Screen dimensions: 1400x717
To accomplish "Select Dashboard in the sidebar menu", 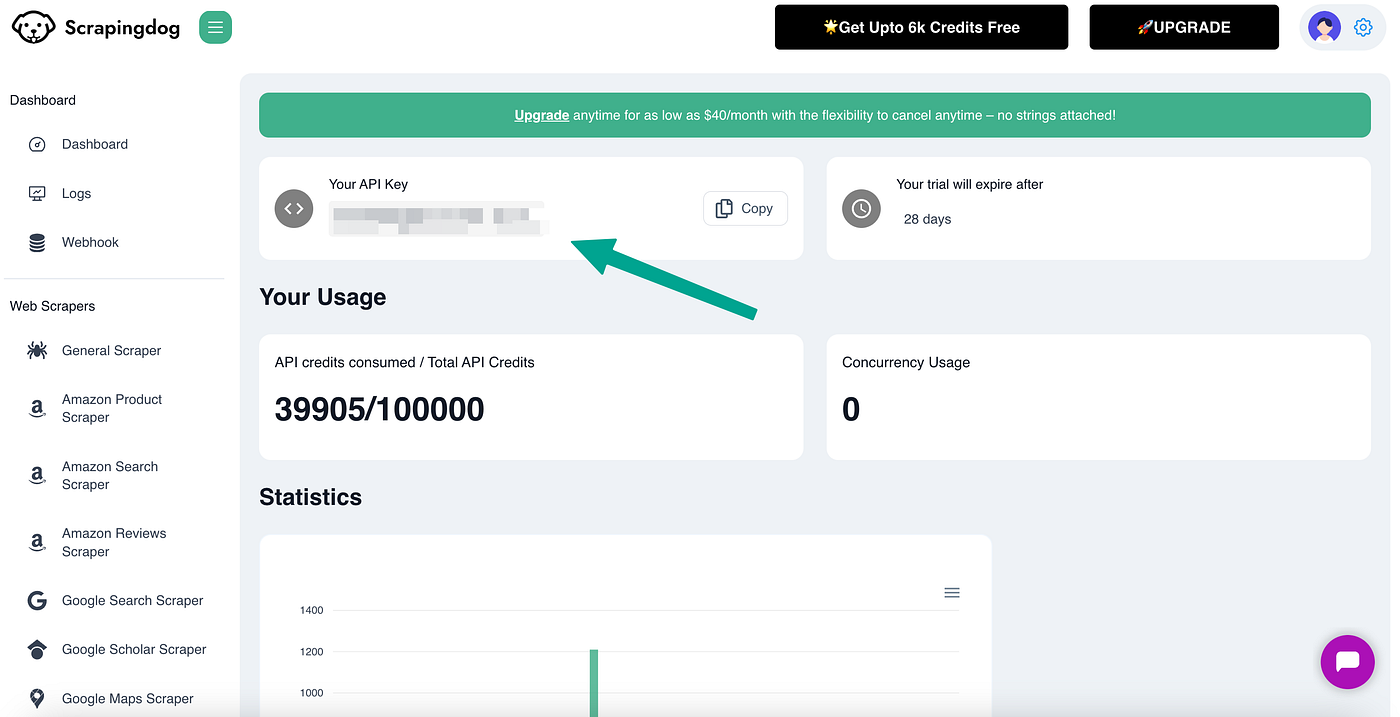I will click(95, 145).
